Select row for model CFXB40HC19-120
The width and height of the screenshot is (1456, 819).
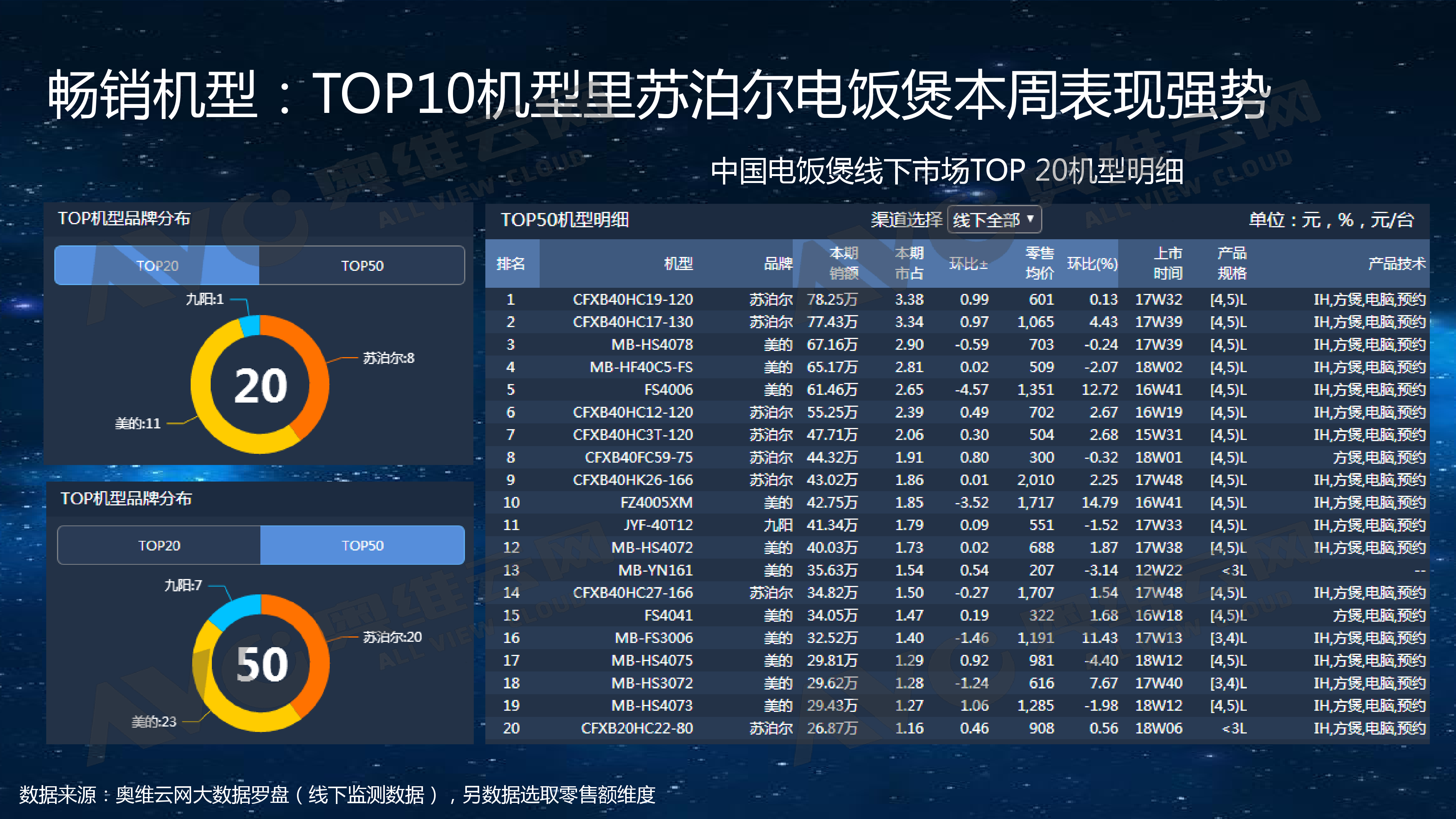(x=632, y=299)
